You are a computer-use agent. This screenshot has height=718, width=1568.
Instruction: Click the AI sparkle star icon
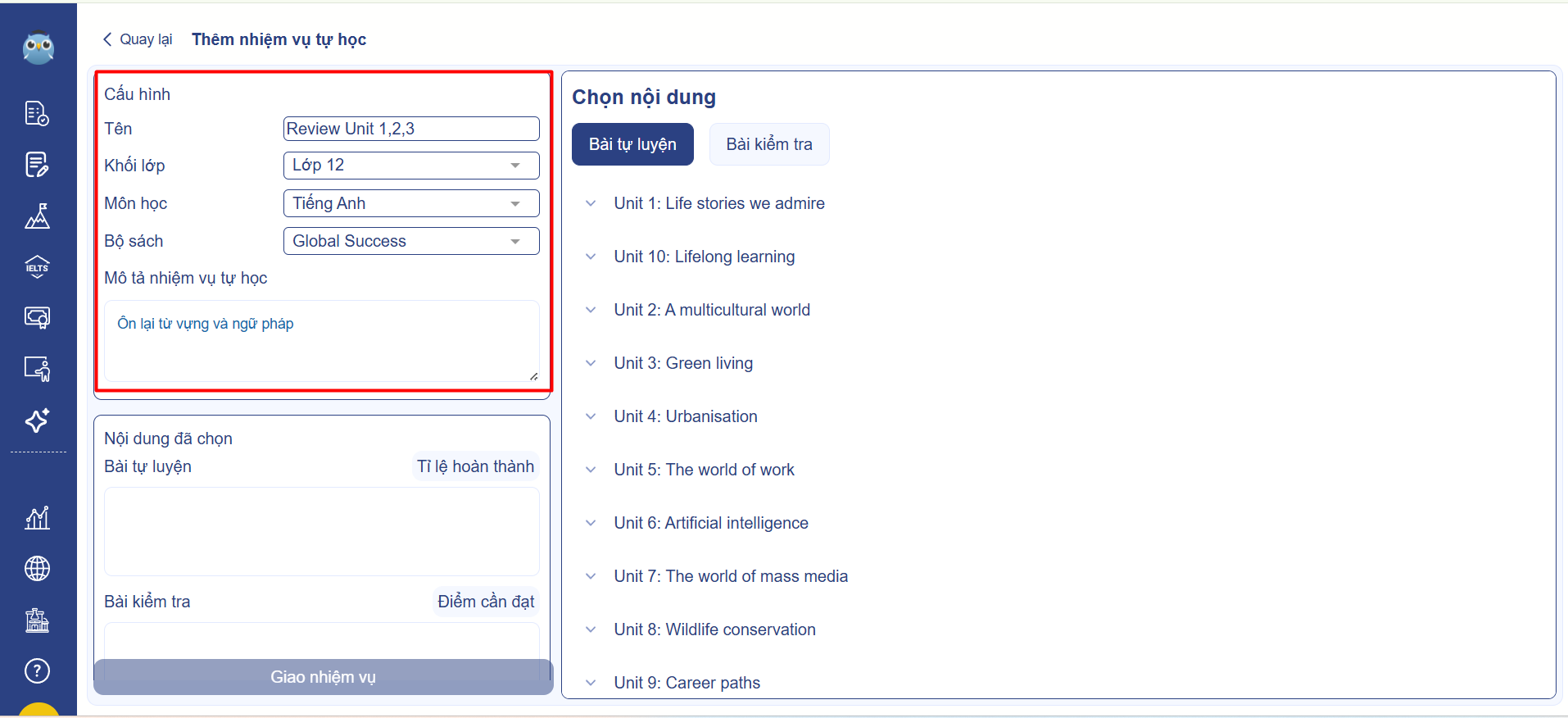click(37, 420)
